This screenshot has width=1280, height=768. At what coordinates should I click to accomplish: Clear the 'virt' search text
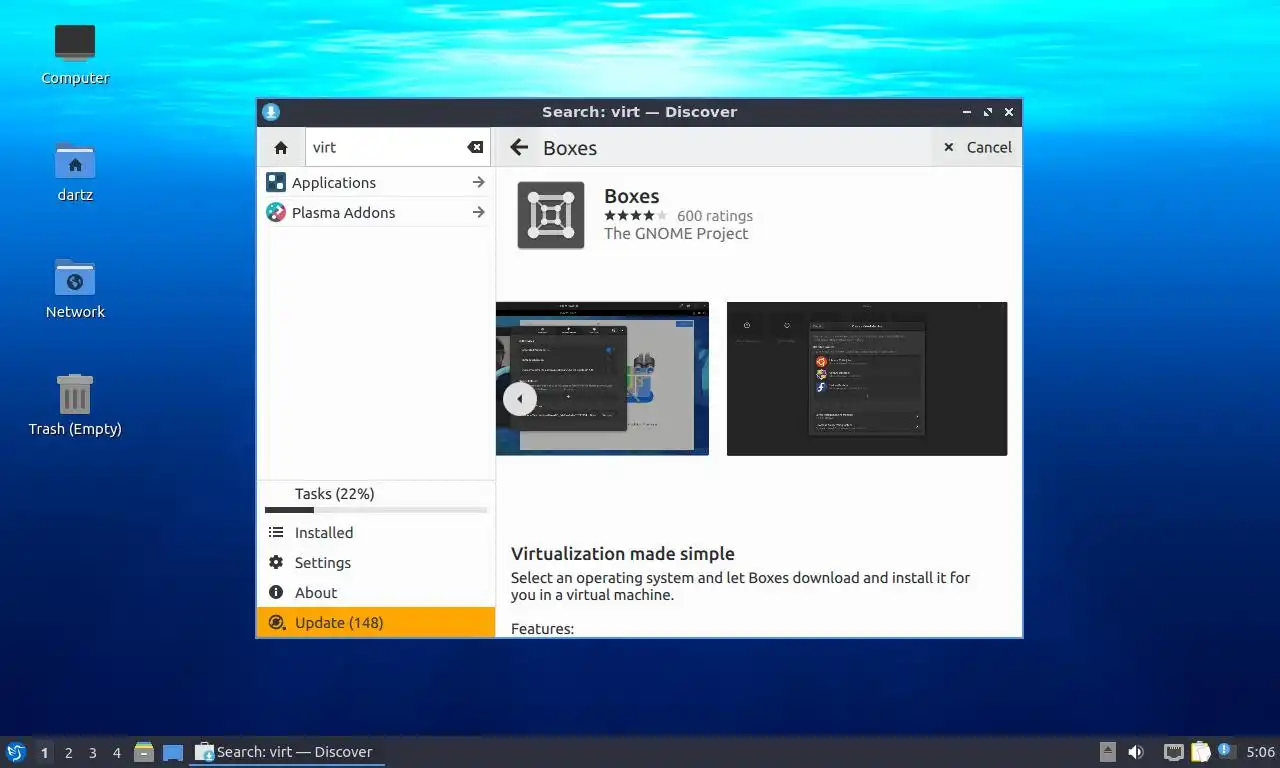pos(475,147)
